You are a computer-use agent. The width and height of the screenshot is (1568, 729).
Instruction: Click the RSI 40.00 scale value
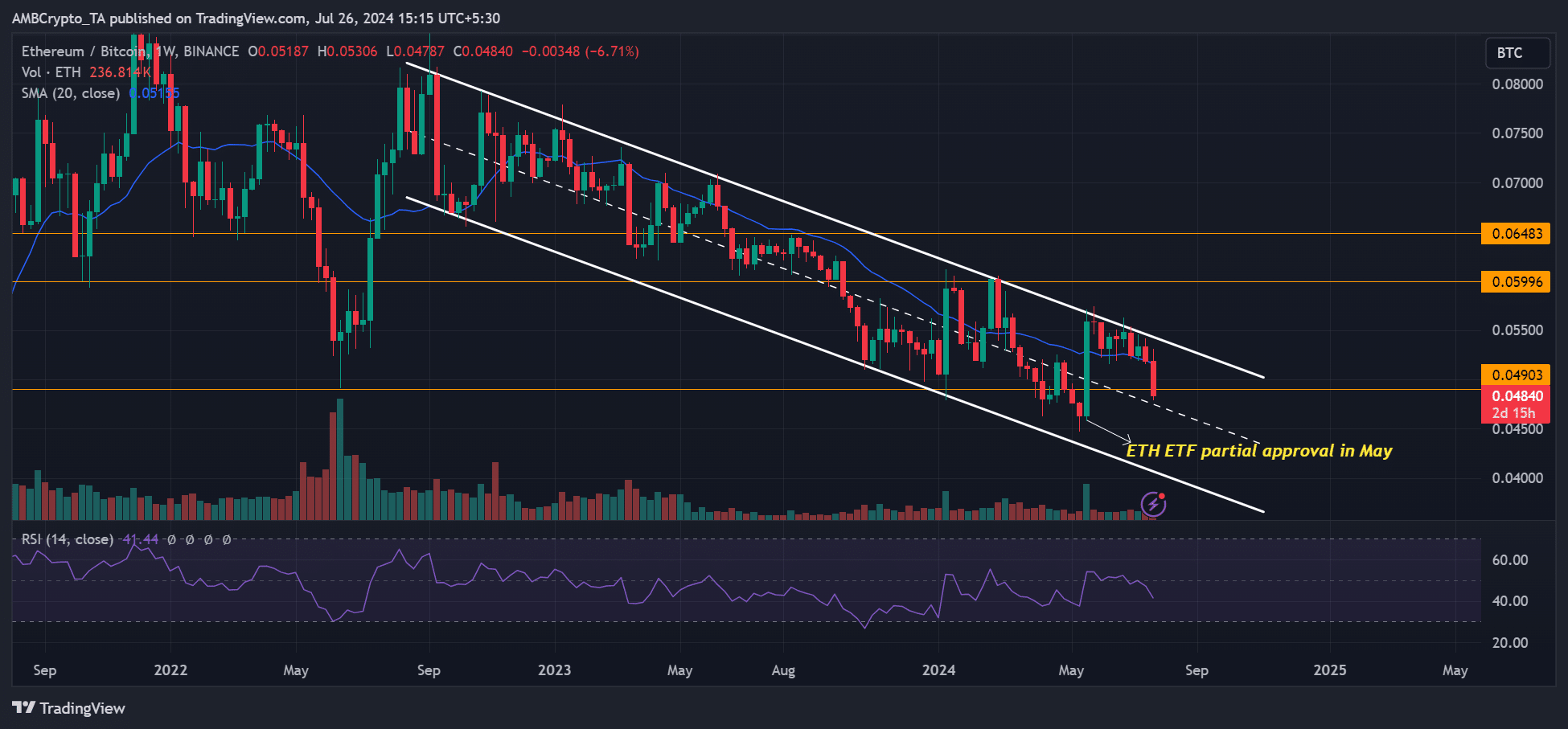click(1510, 601)
